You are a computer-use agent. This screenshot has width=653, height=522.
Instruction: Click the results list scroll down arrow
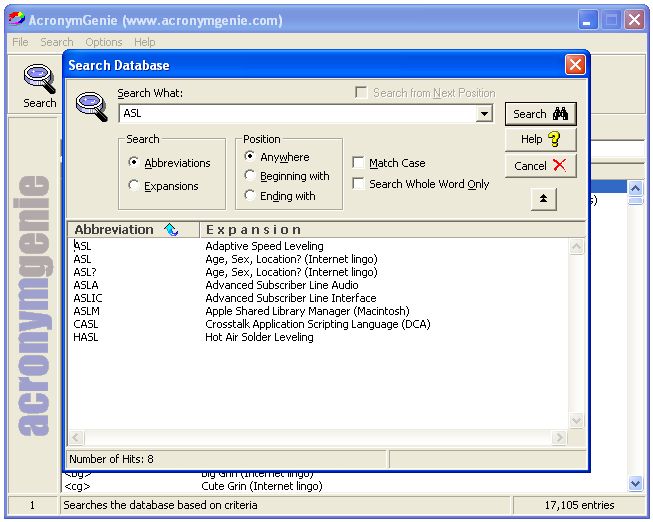[576, 420]
